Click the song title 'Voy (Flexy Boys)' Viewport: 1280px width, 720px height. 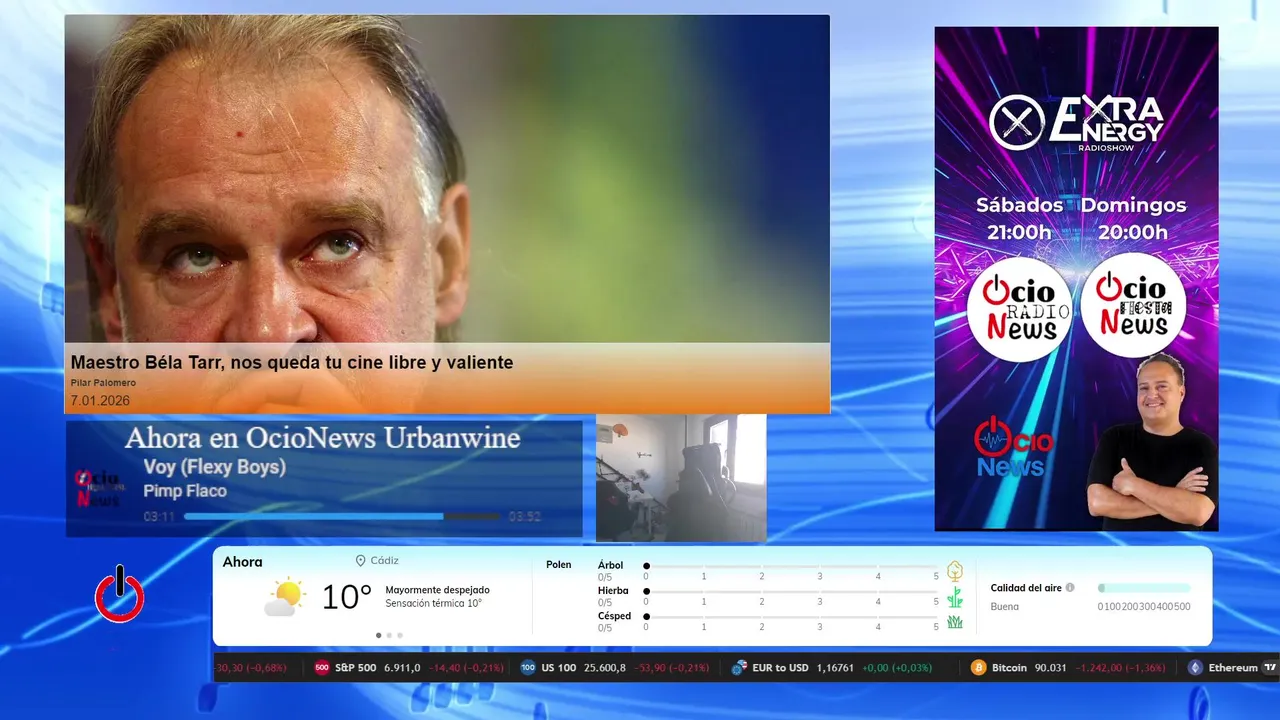point(214,467)
